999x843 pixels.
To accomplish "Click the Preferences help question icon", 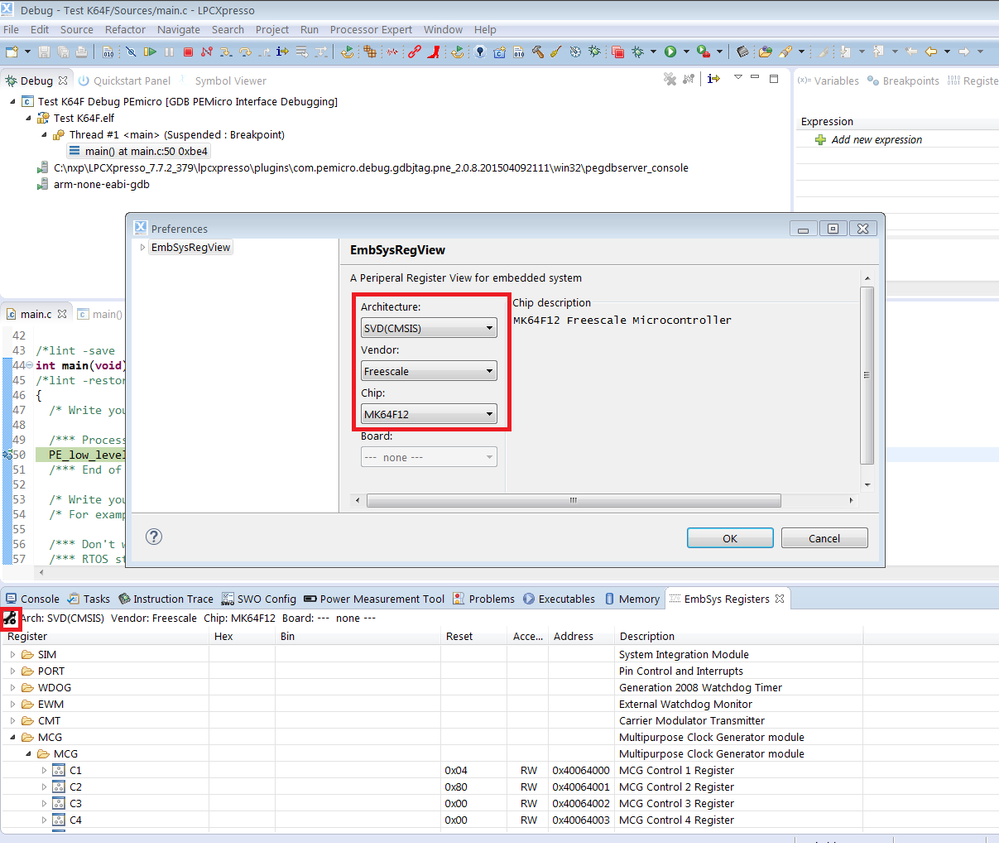I will (x=154, y=537).
